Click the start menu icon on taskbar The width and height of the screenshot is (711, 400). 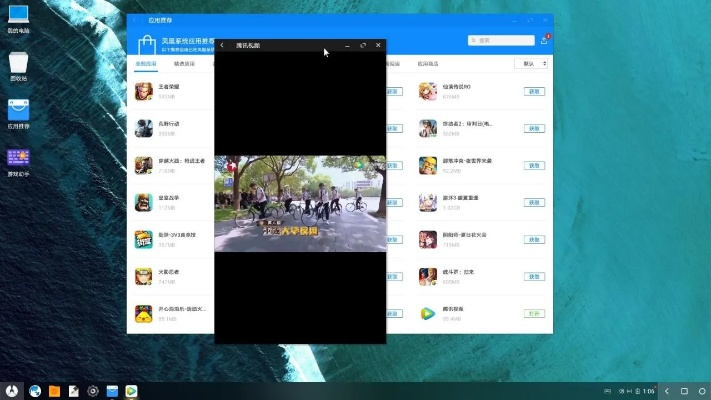[13, 390]
